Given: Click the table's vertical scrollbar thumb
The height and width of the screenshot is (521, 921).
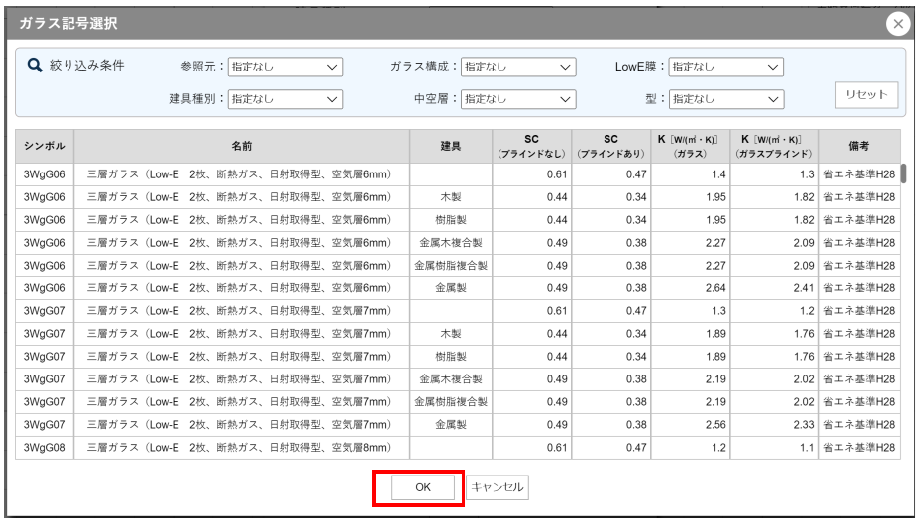Looking at the screenshot, I should point(904,174).
